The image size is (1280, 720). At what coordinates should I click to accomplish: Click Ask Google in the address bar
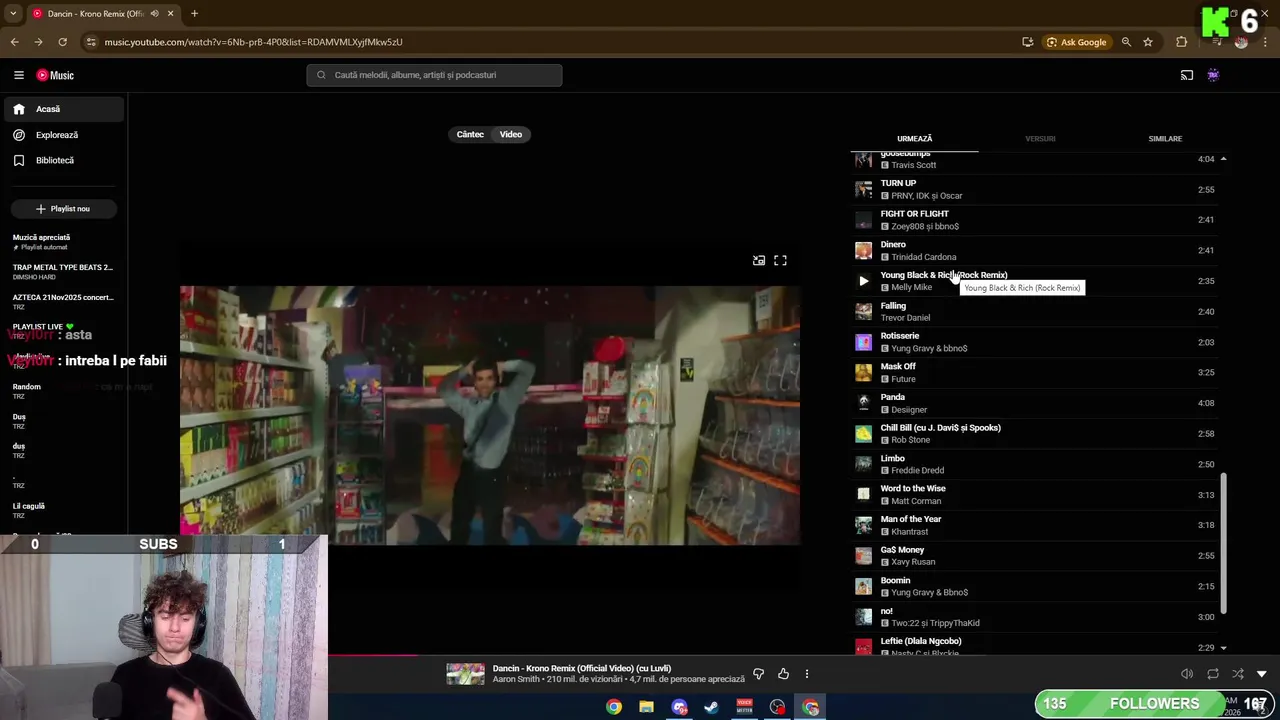(1077, 42)
